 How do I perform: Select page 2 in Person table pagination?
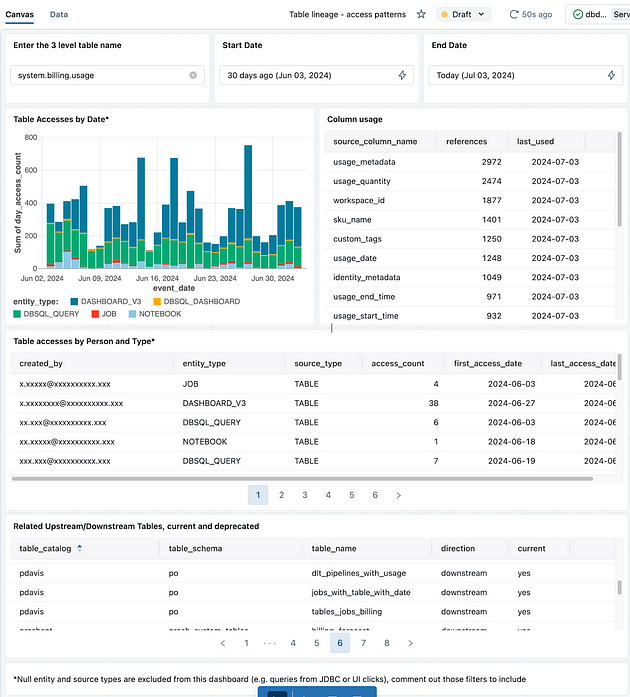[281, 495]
